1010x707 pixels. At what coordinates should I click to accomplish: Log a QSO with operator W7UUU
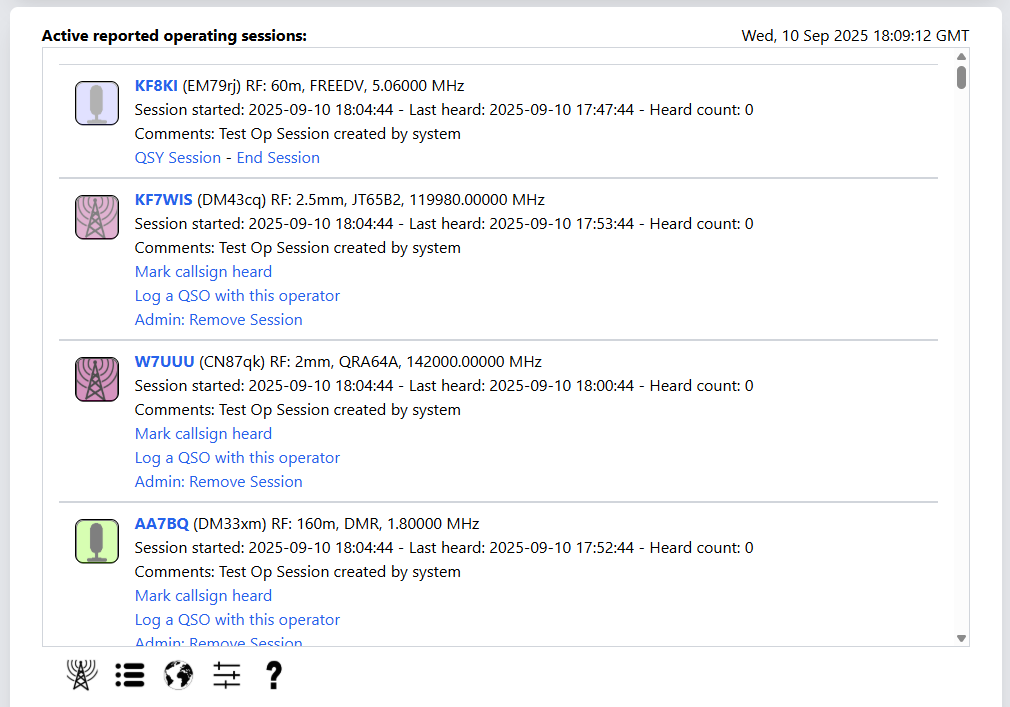click(x=237, y=458)
